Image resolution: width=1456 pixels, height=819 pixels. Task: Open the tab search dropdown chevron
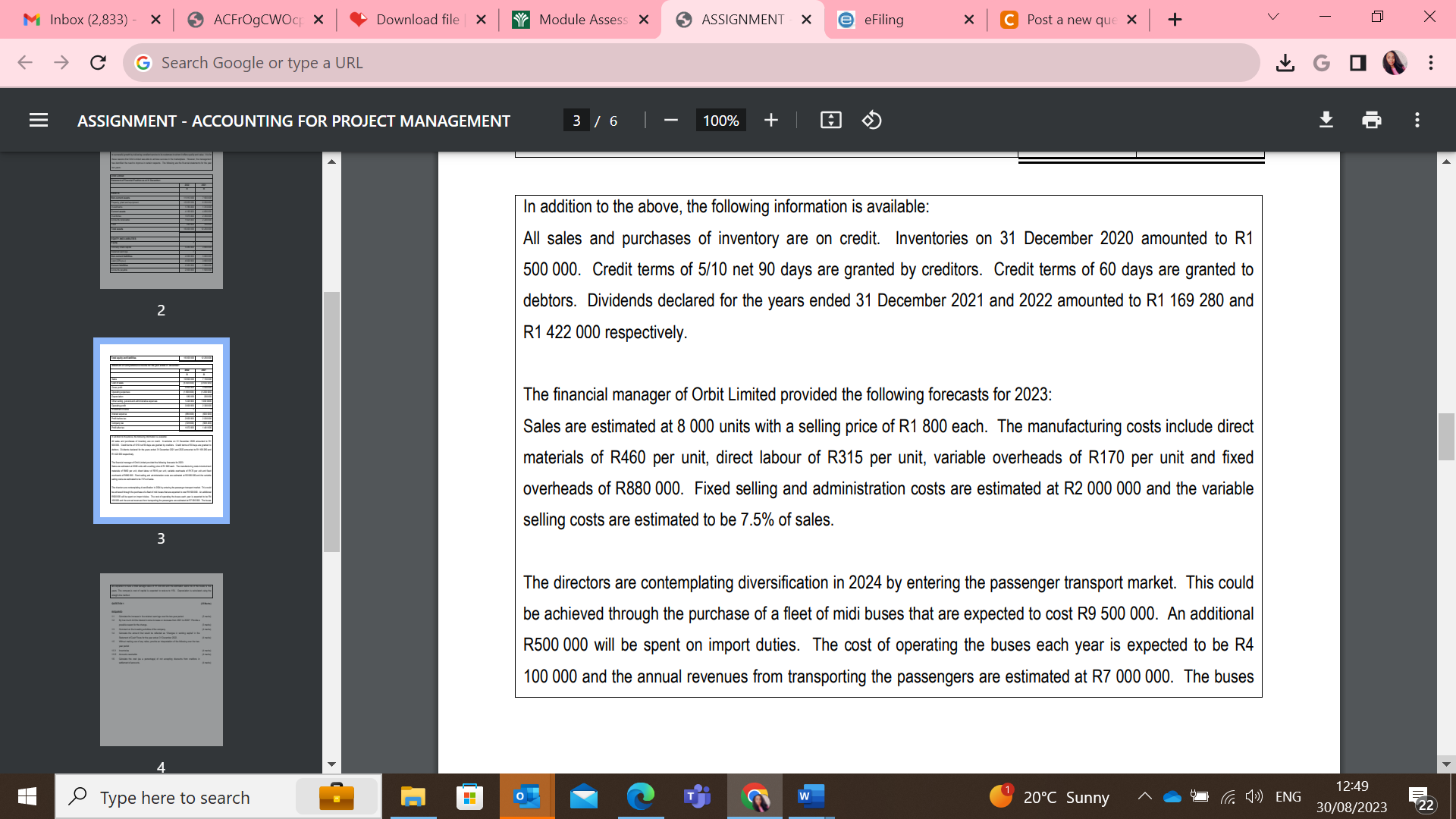coord(1273,17)
